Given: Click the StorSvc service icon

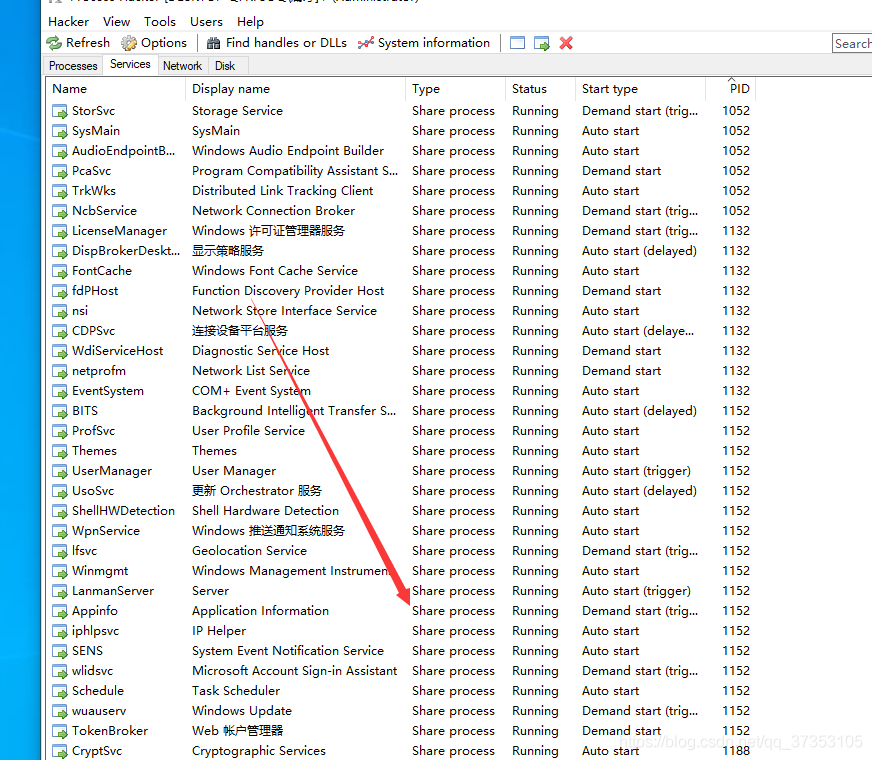Looking at the screenshot, I should click(60, 111).
